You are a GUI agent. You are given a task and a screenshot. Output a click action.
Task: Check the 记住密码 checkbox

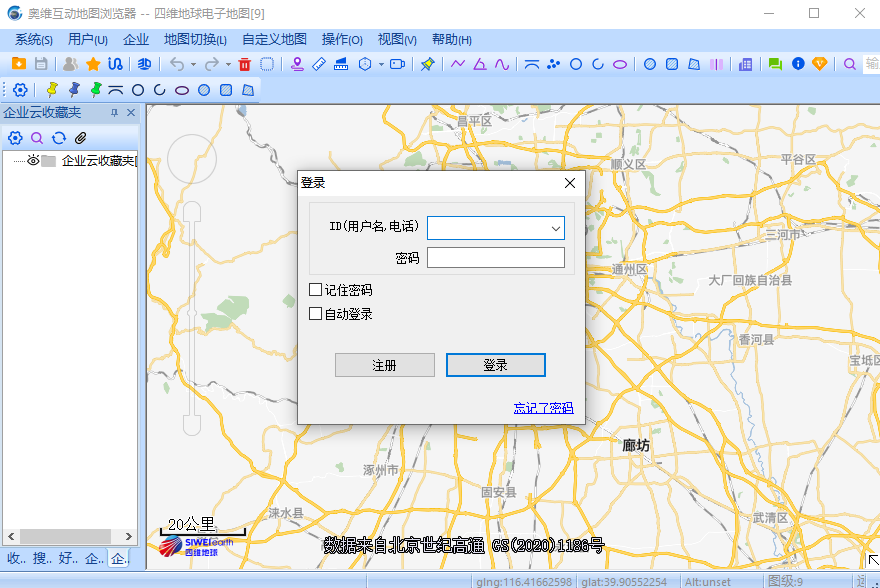(x=316, y=289)
